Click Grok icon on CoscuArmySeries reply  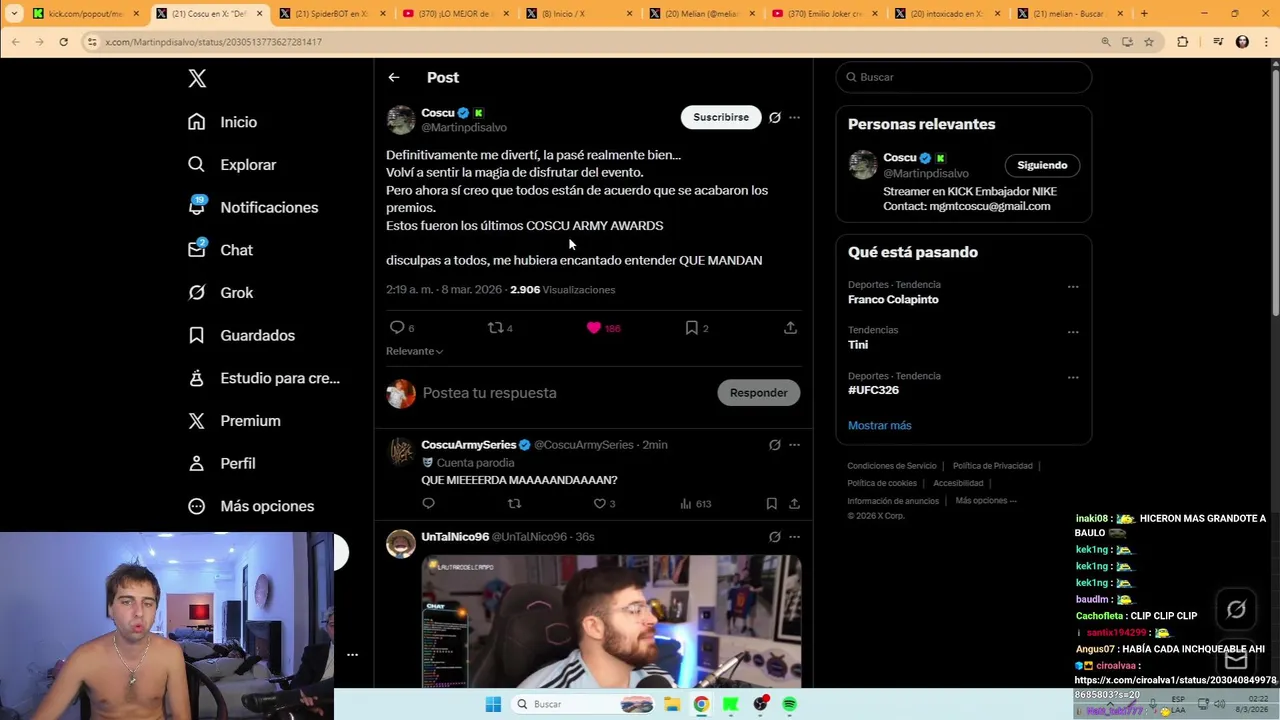pos(775,445)
